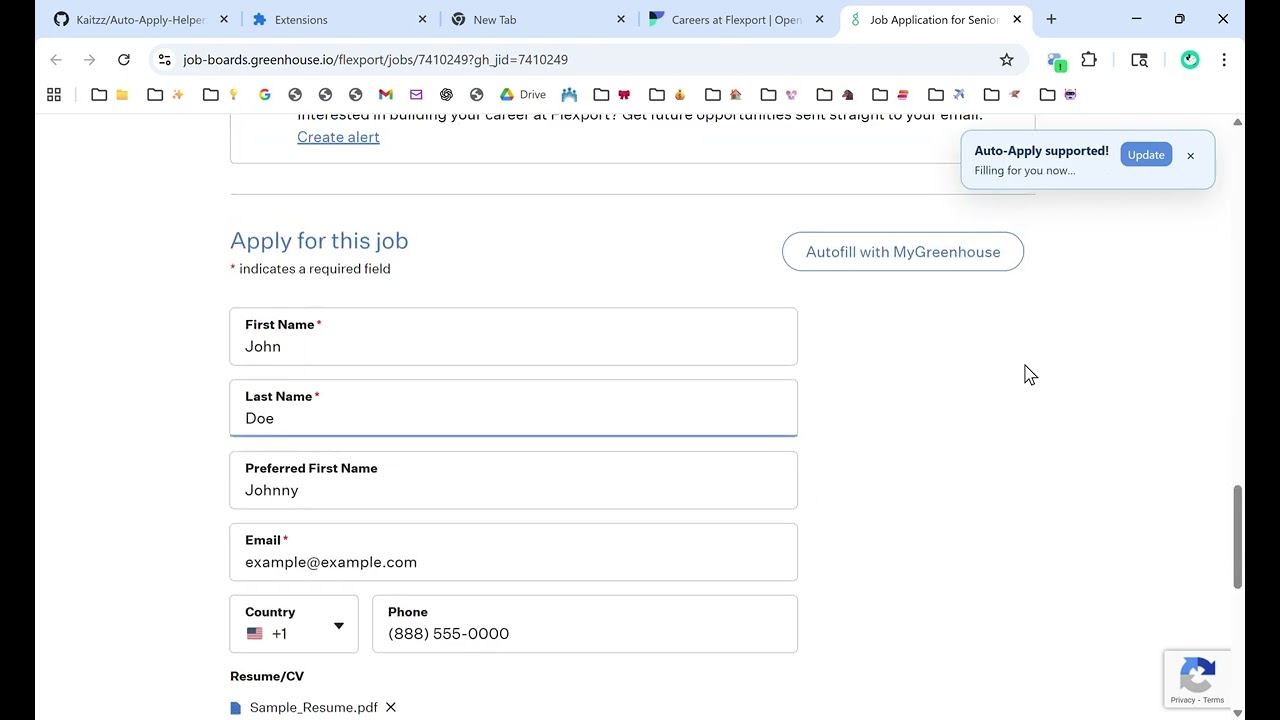Open the ChatGPT bookmark icon
Image resolution: width=1280 pixels, height=720 pixels.
click(446, 94)
